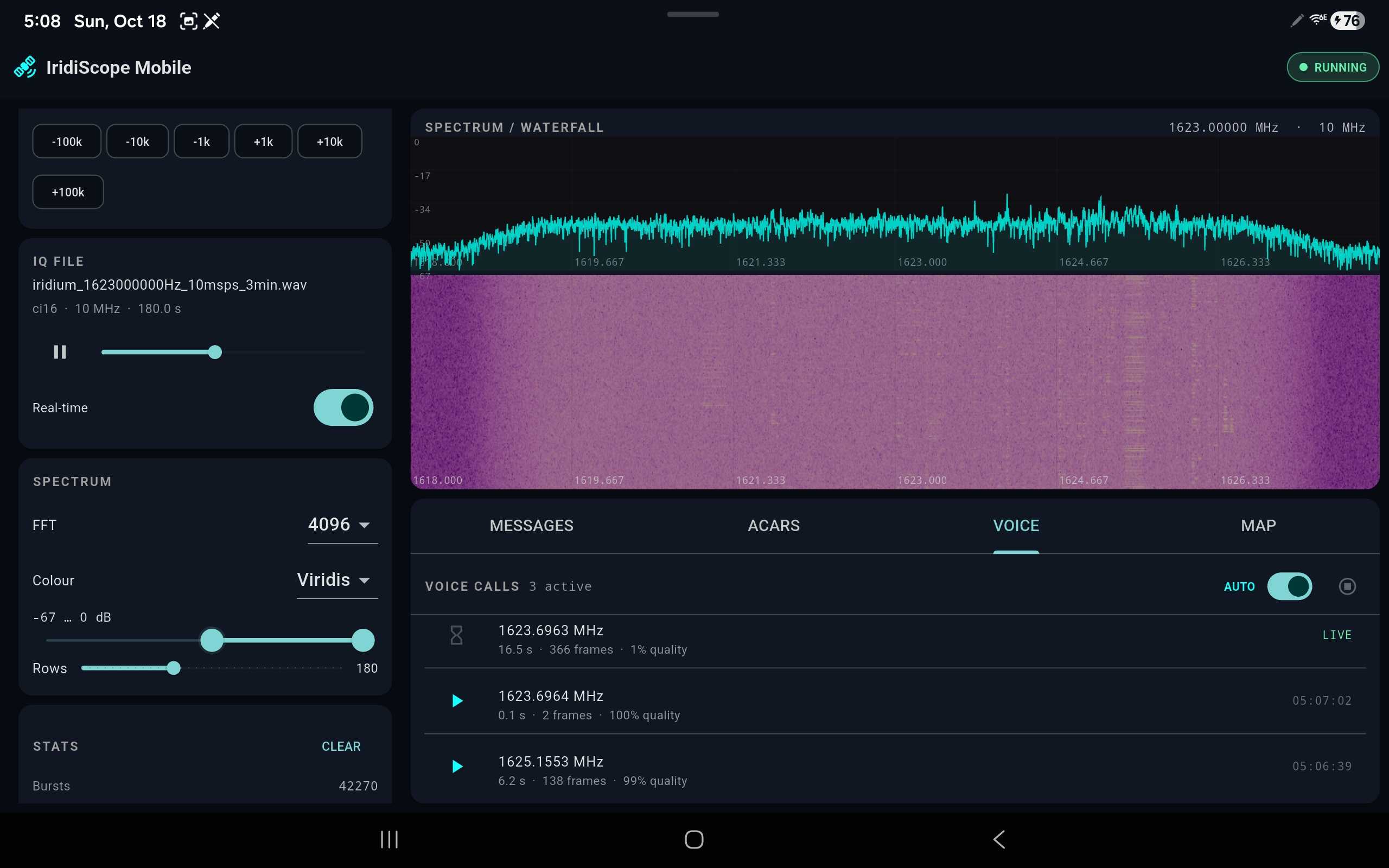Tap the IridiScope satellite logo icon
This screenshot has height=868, width=1389.
(x=26, y=67)
